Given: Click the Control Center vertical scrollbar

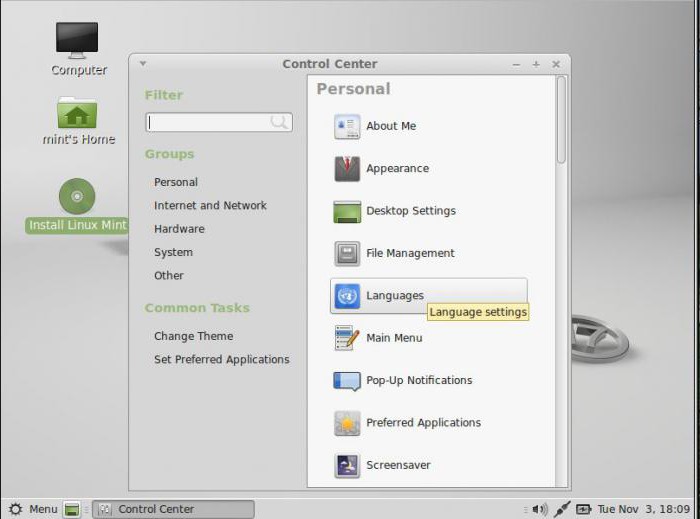Looking at the screenshot, I should pyautogui.click(x=561, y=120).
